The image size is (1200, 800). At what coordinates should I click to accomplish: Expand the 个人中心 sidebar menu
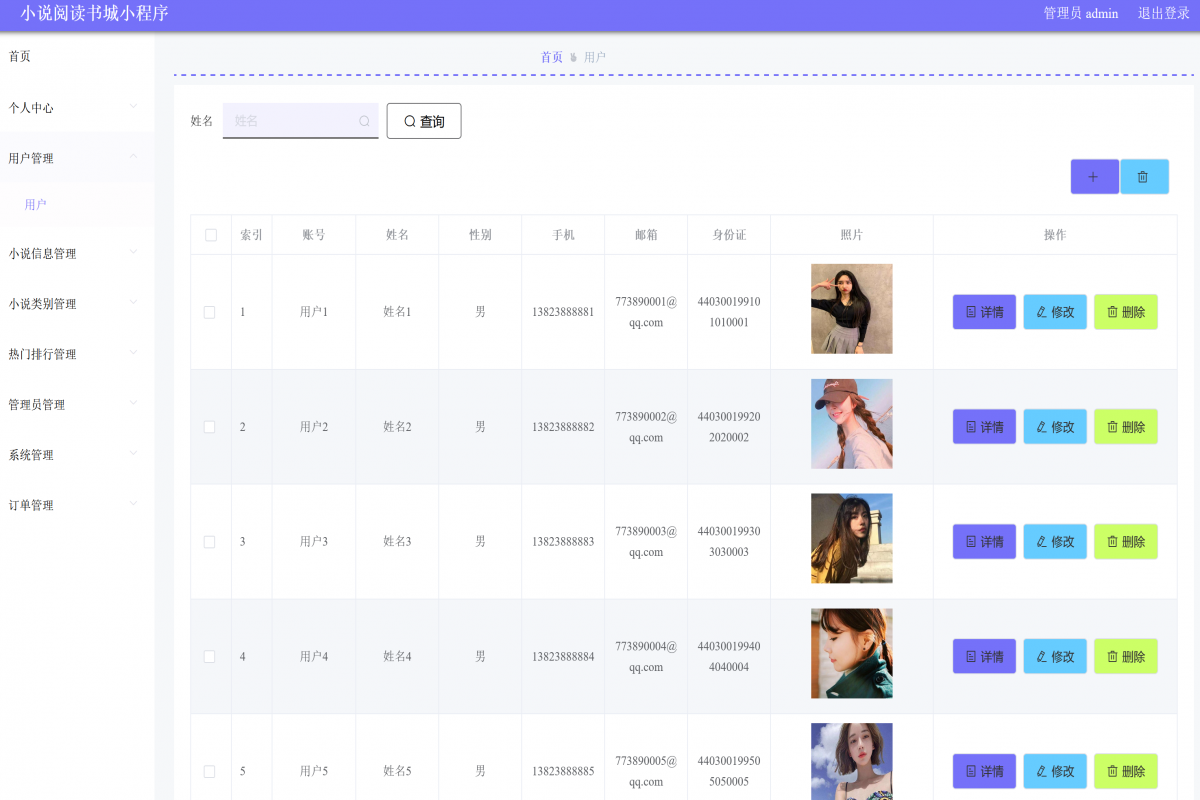70,107
